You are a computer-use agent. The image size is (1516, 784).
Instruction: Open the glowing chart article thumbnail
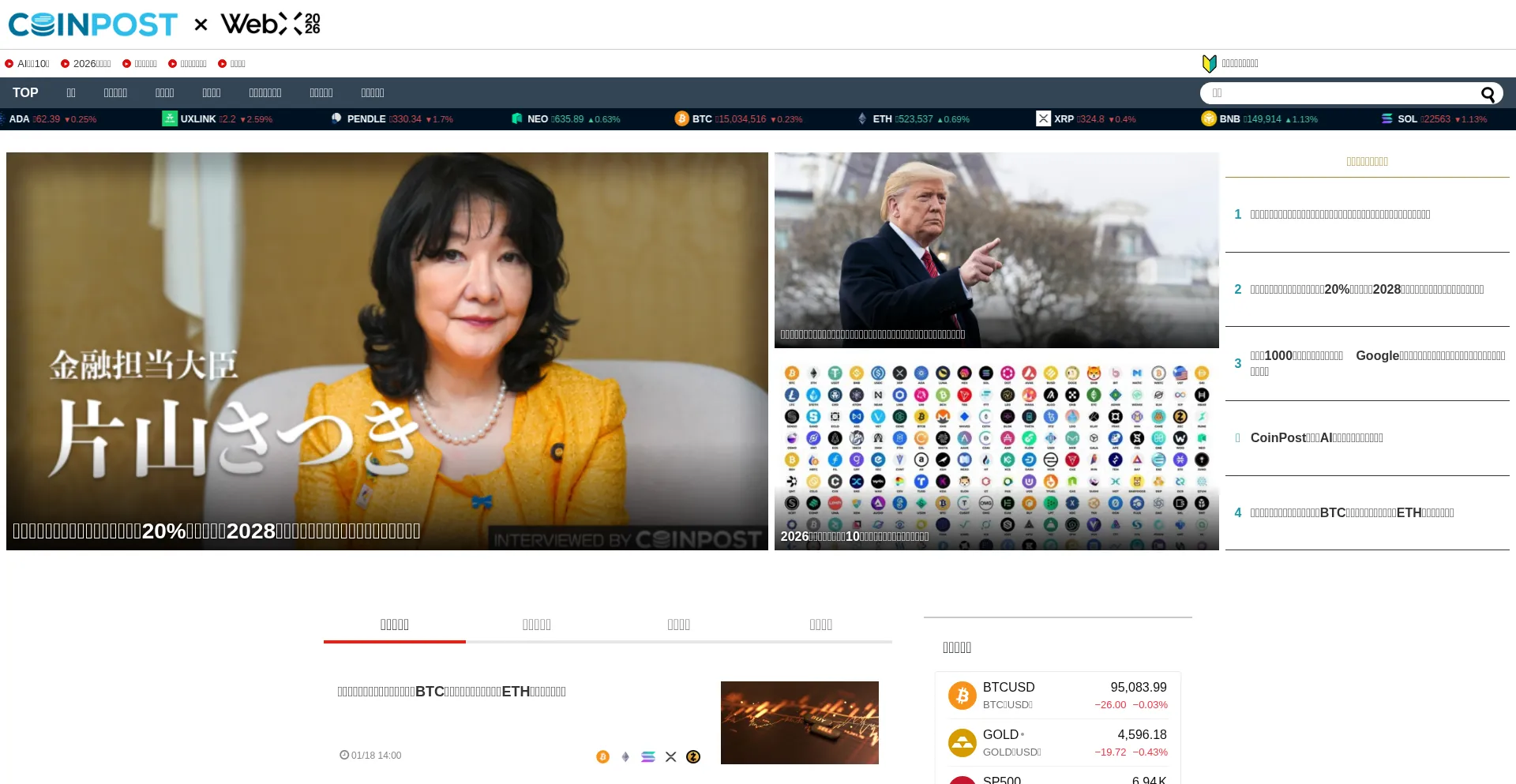[799, 722]
